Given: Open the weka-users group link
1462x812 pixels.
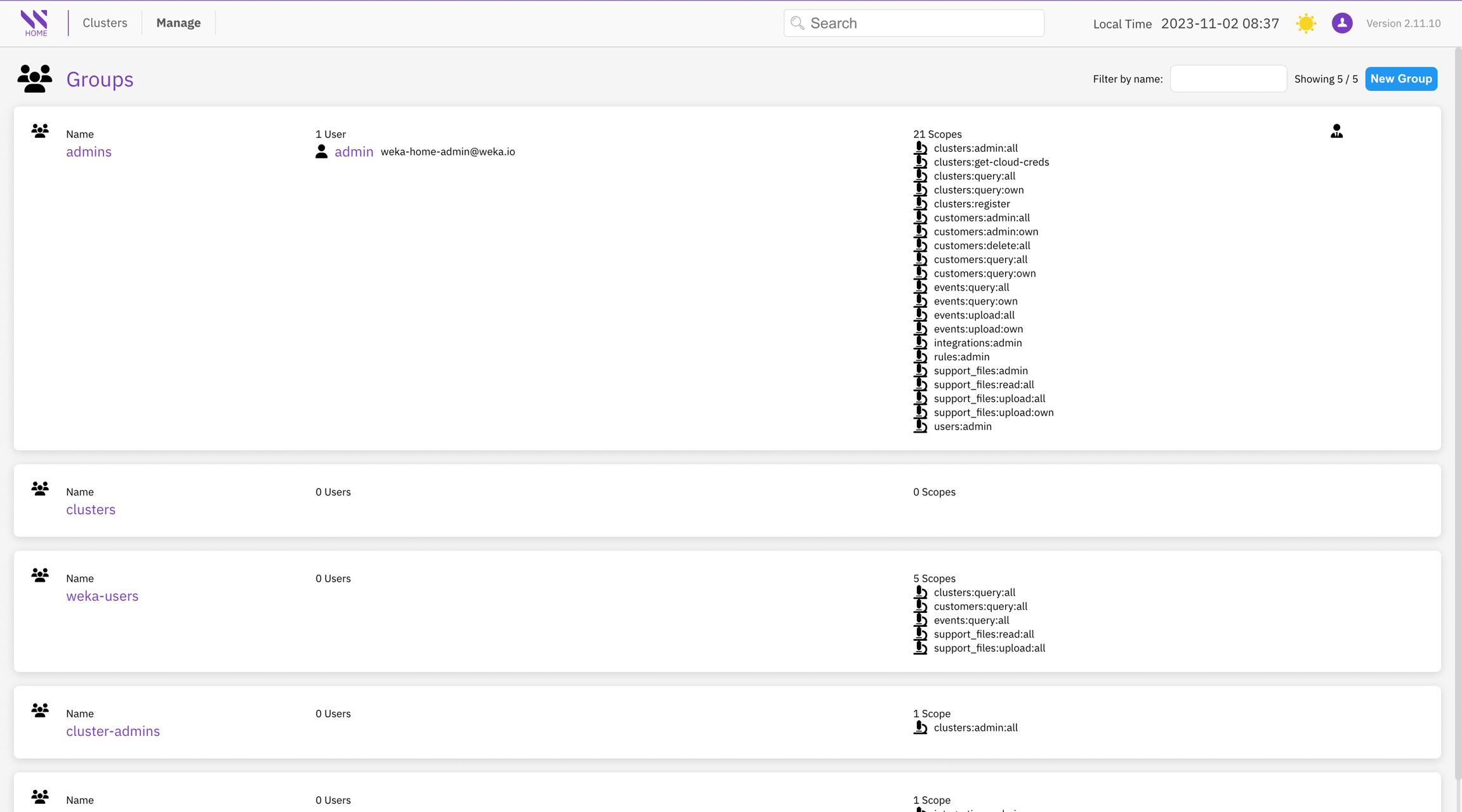Looking at the screenshot, I should point(102,596).
